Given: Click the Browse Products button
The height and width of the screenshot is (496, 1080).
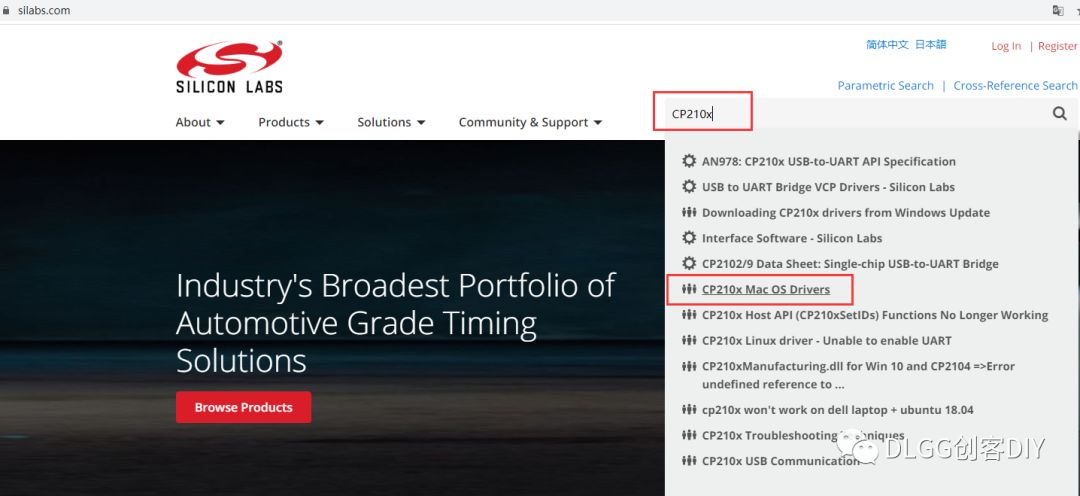Looking at the screenshot, I should pos(243,407).
